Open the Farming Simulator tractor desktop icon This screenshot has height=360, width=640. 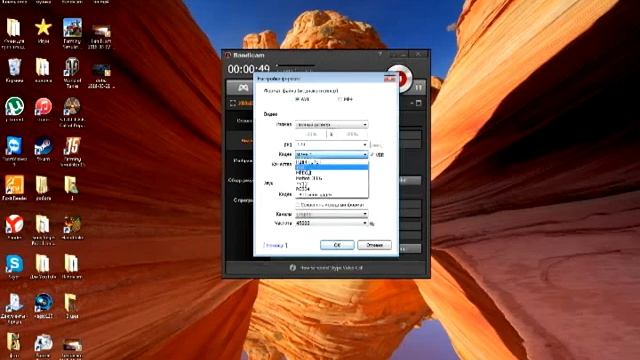(72, 33)
